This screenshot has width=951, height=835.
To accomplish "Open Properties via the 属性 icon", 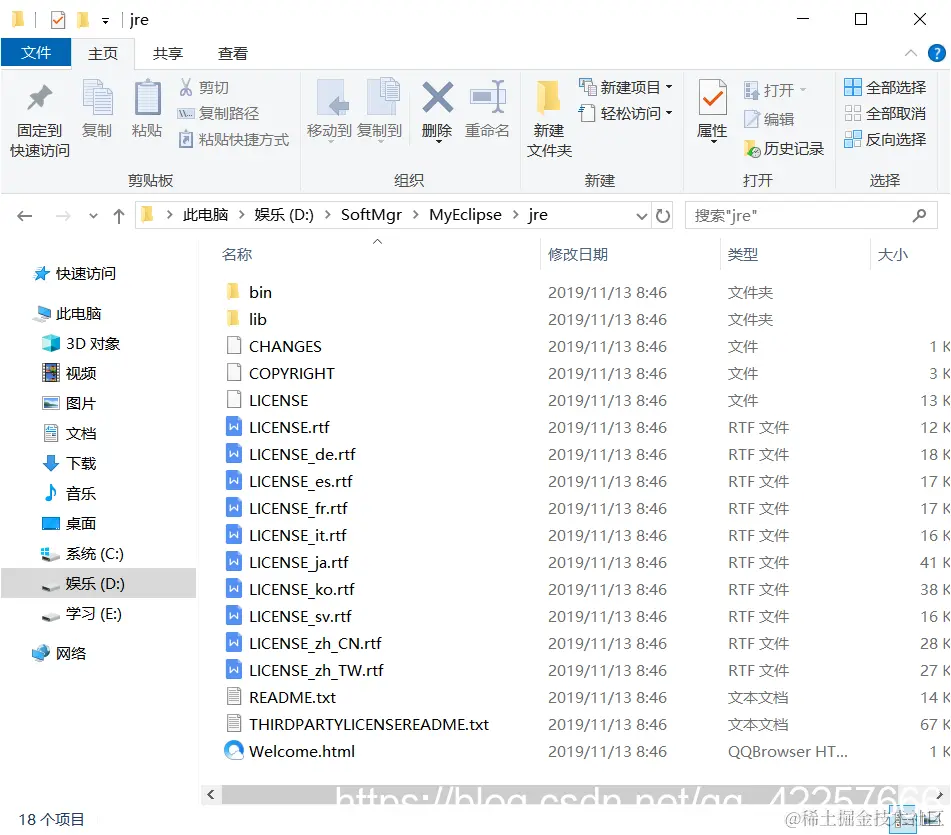I will pos(712,105).
